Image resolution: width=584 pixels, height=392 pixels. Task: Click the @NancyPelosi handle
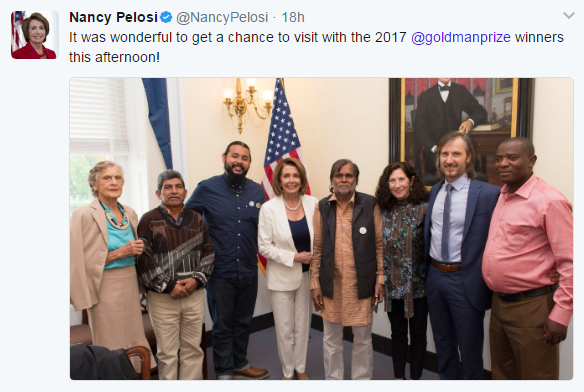[x=222, y=17]
